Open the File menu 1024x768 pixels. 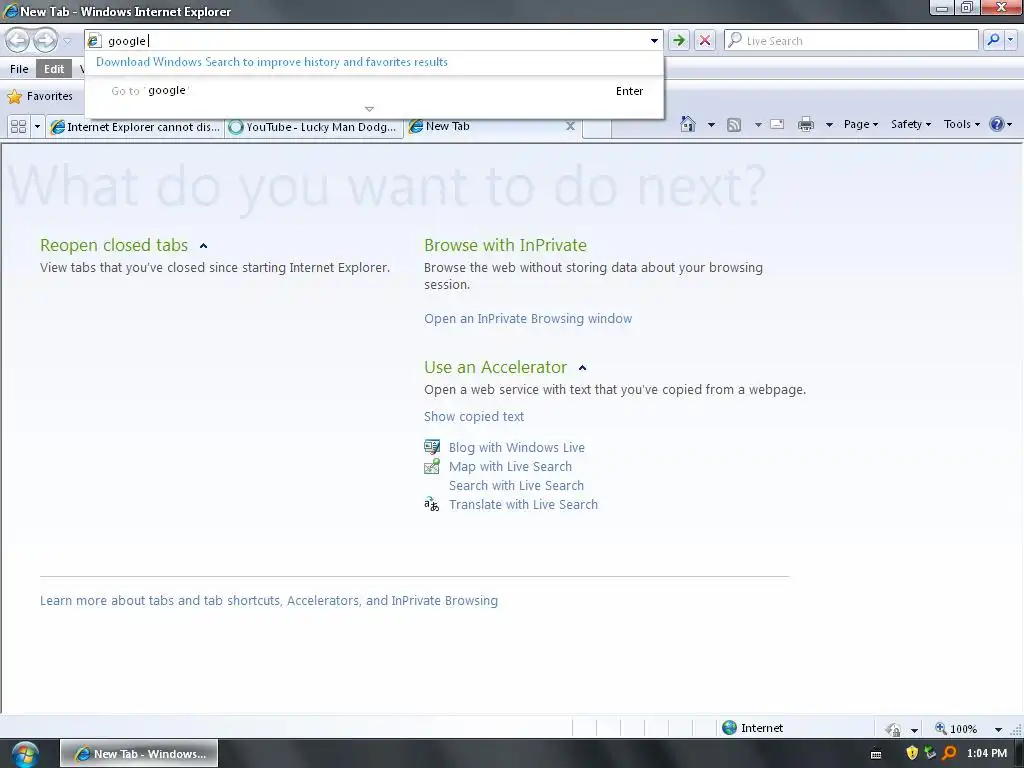pyautogui.click(x=19, y=69)
